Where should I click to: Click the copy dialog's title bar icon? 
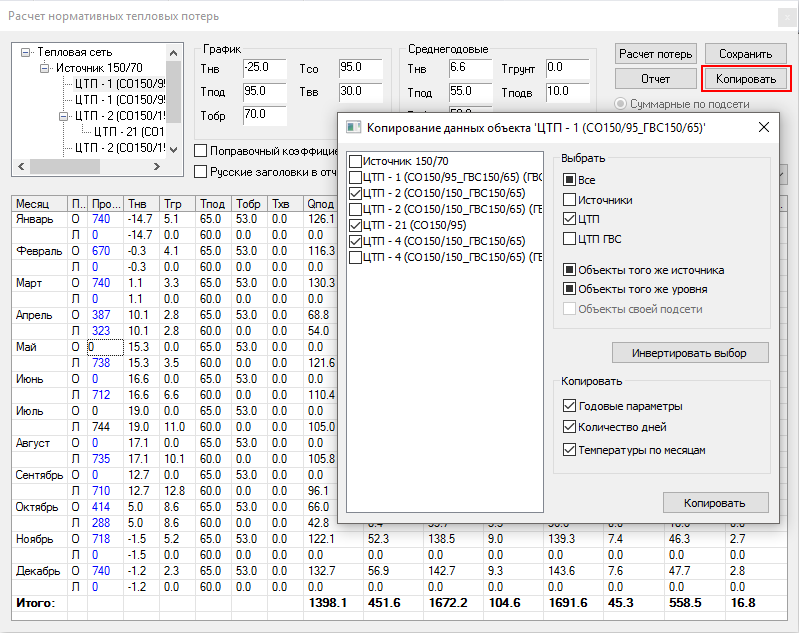tap(351, 127)
